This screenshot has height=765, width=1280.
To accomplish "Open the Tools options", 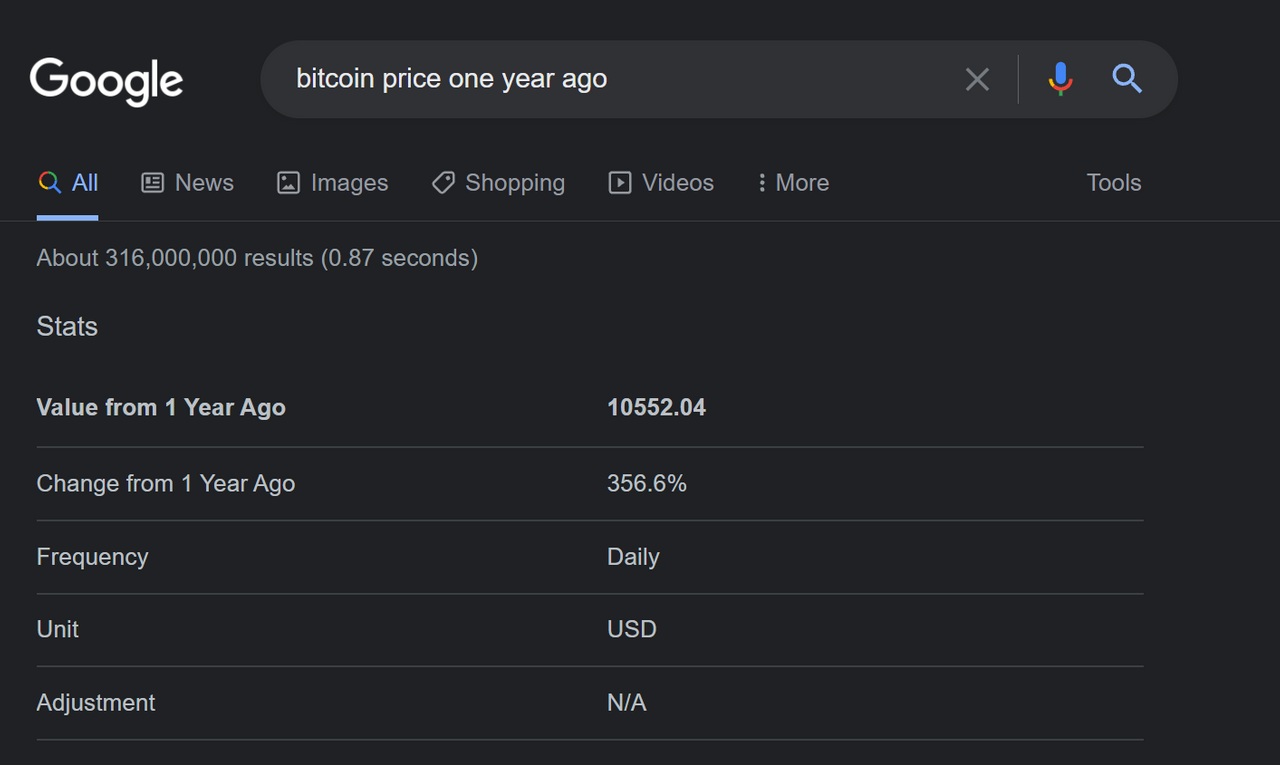I will [1114, 183].
